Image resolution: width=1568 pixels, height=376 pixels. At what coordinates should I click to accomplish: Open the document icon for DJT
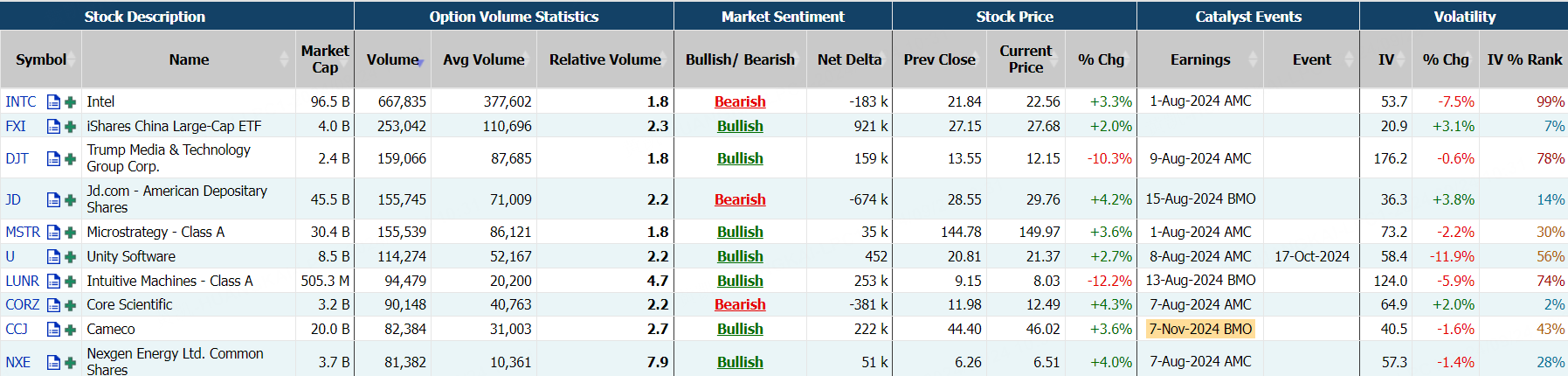point(53,159)
